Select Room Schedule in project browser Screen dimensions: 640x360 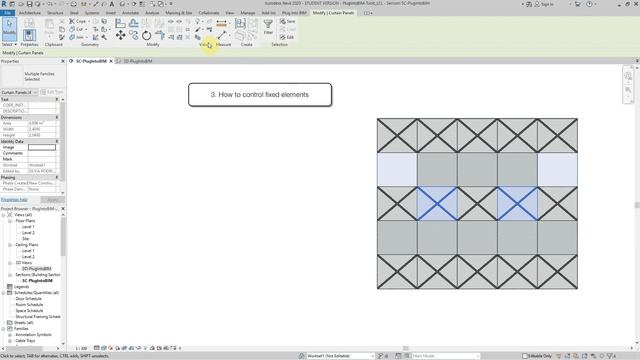pyautogui.click(x=29, y=304)
